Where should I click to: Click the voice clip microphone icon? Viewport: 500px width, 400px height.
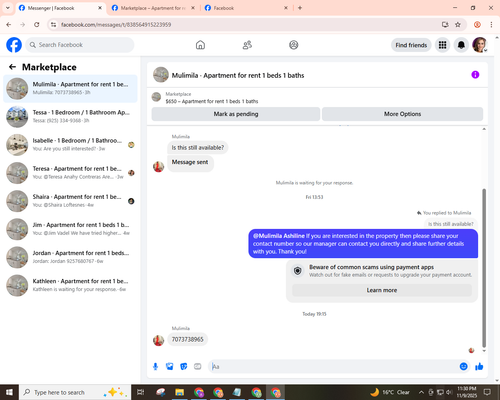pyautogui.click(x=155, y=367)
